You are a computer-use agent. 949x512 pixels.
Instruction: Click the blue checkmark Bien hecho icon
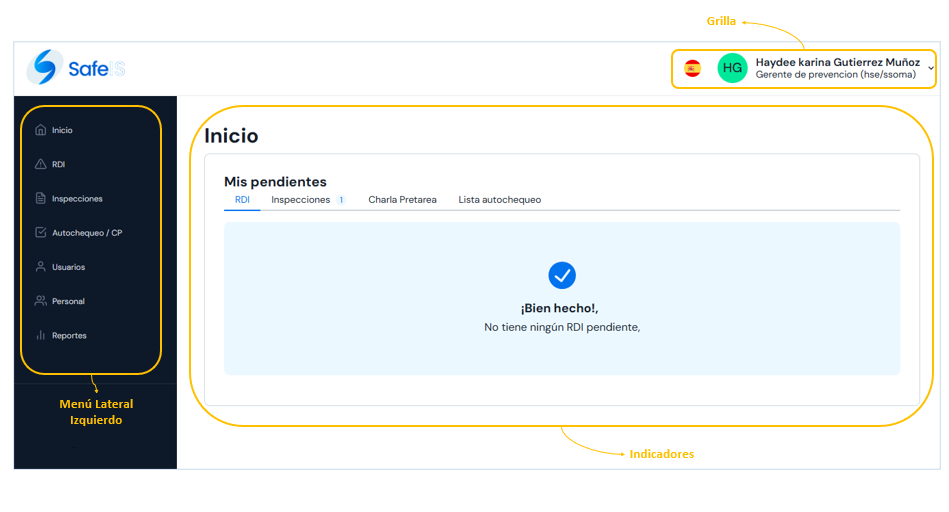coord(562,275)
